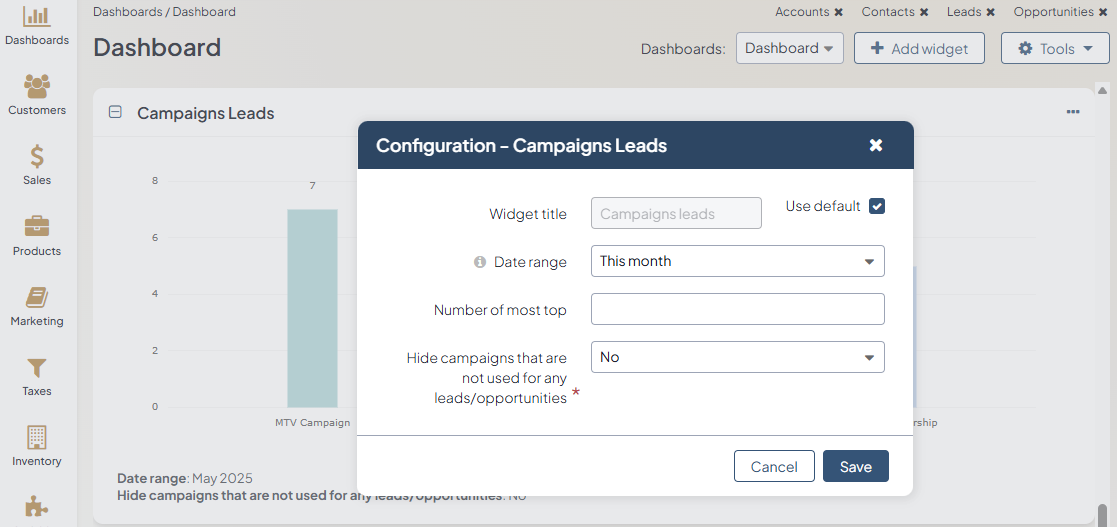Open Taxes funnel icon

pos(37,369)
